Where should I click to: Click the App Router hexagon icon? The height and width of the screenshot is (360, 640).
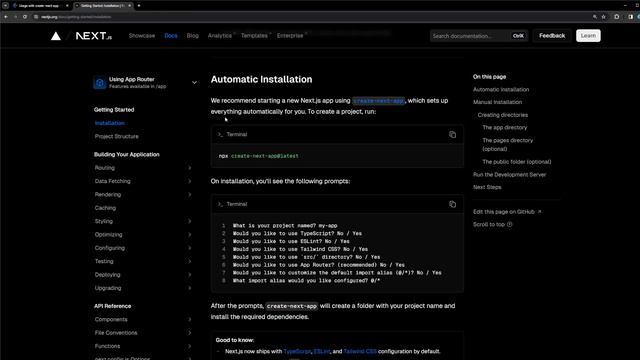pos(99,83)
